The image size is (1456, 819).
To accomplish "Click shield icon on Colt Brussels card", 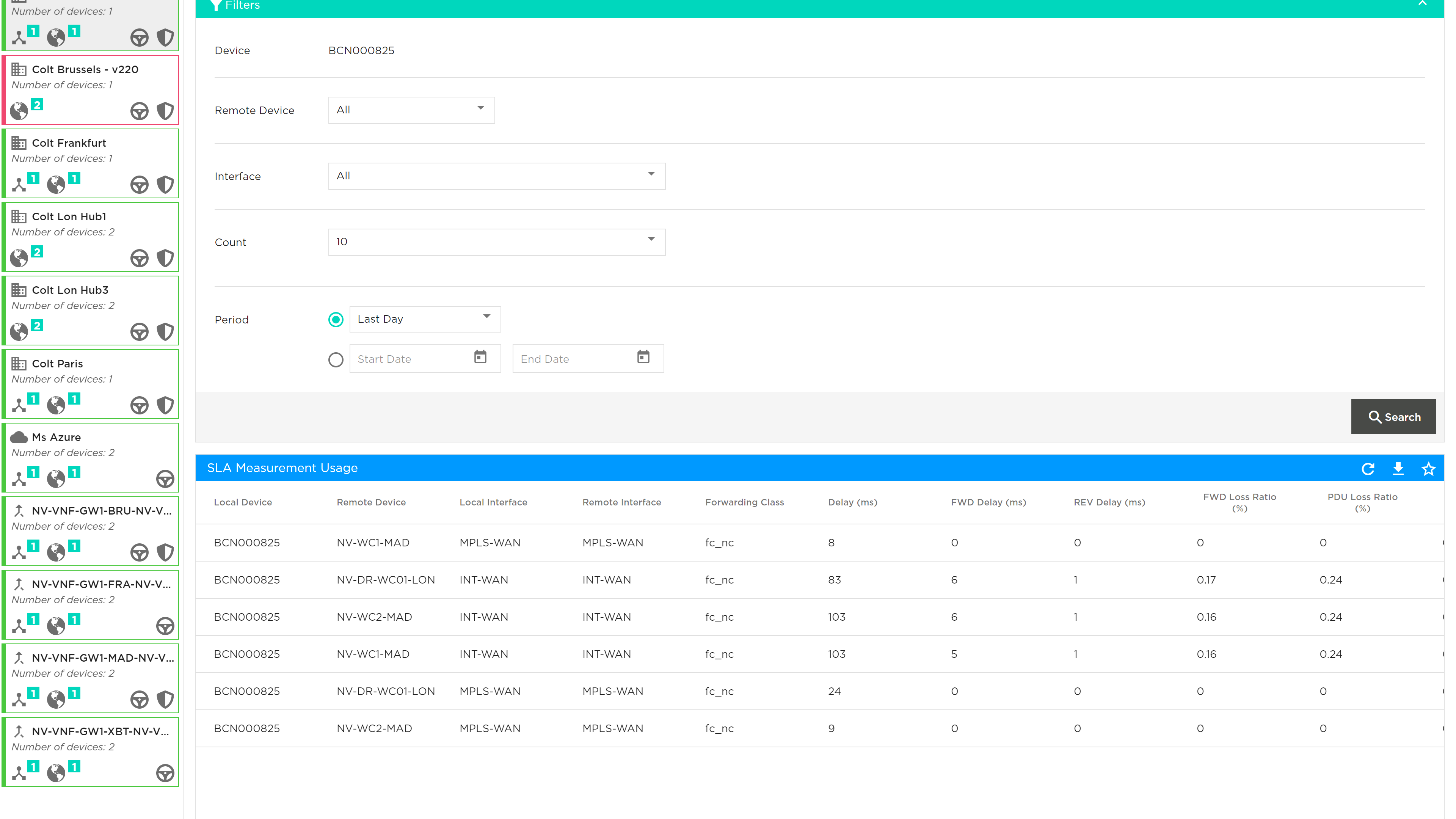I will coord(165,111).
